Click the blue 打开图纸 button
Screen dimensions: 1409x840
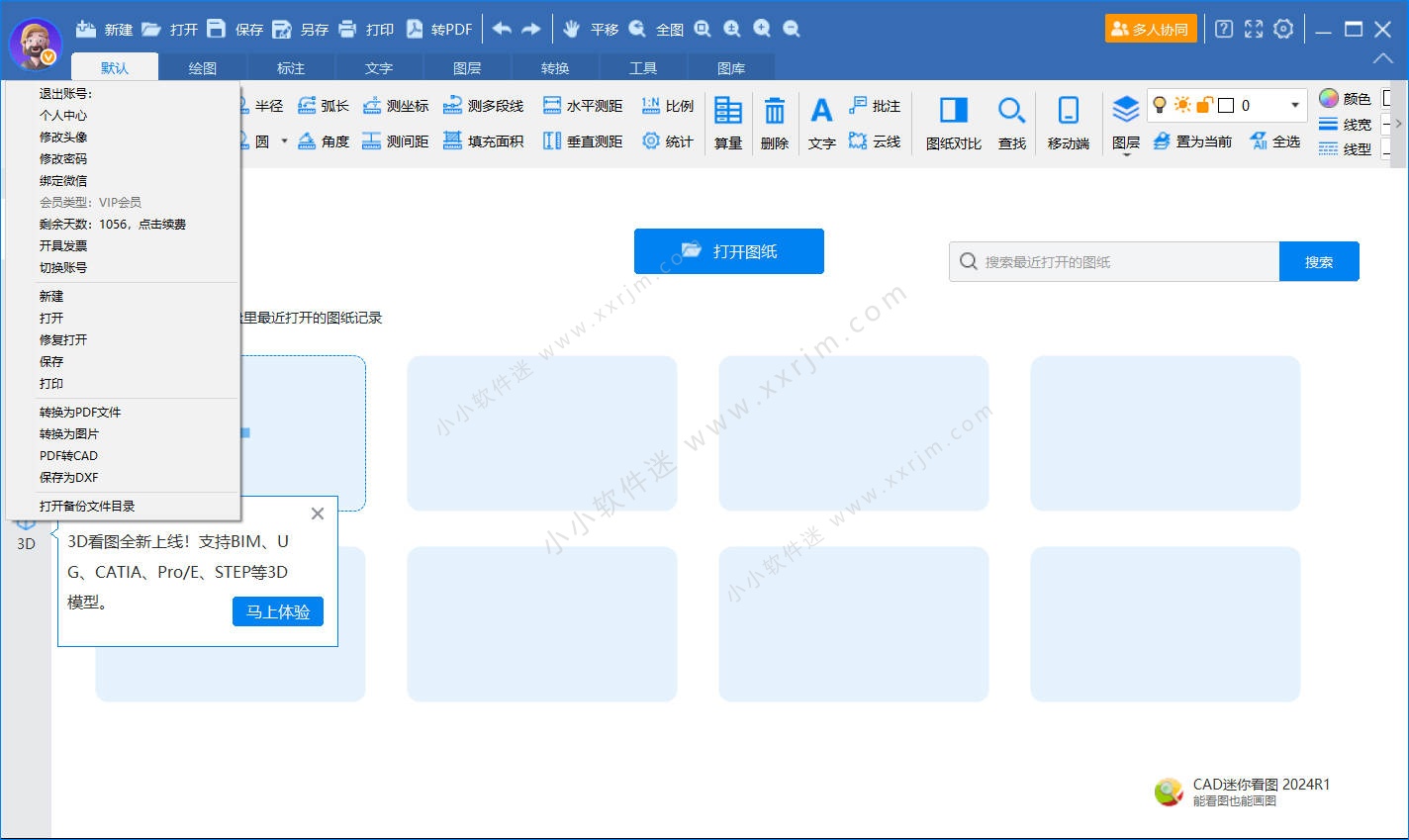(729, 251)
